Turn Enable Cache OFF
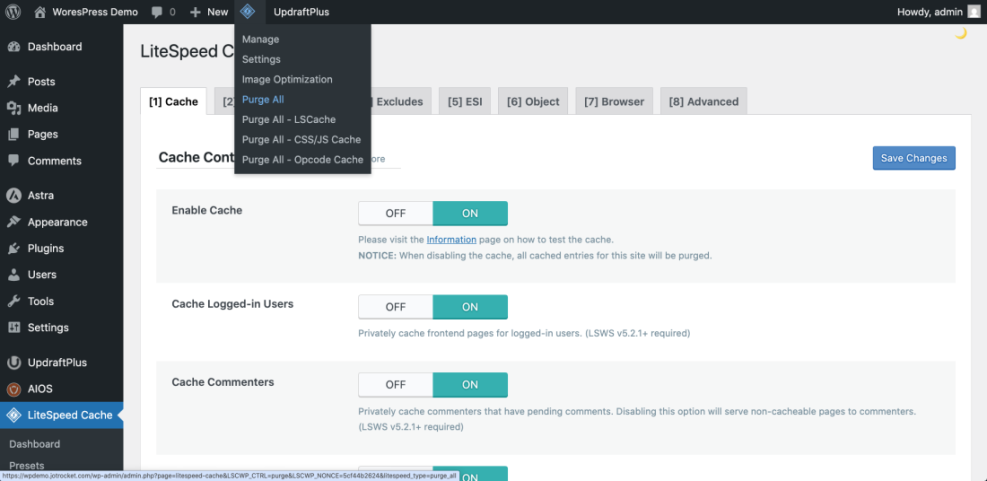Image resolution: width=987 pixels, height=481 pixels. click(x=395, y=213)
